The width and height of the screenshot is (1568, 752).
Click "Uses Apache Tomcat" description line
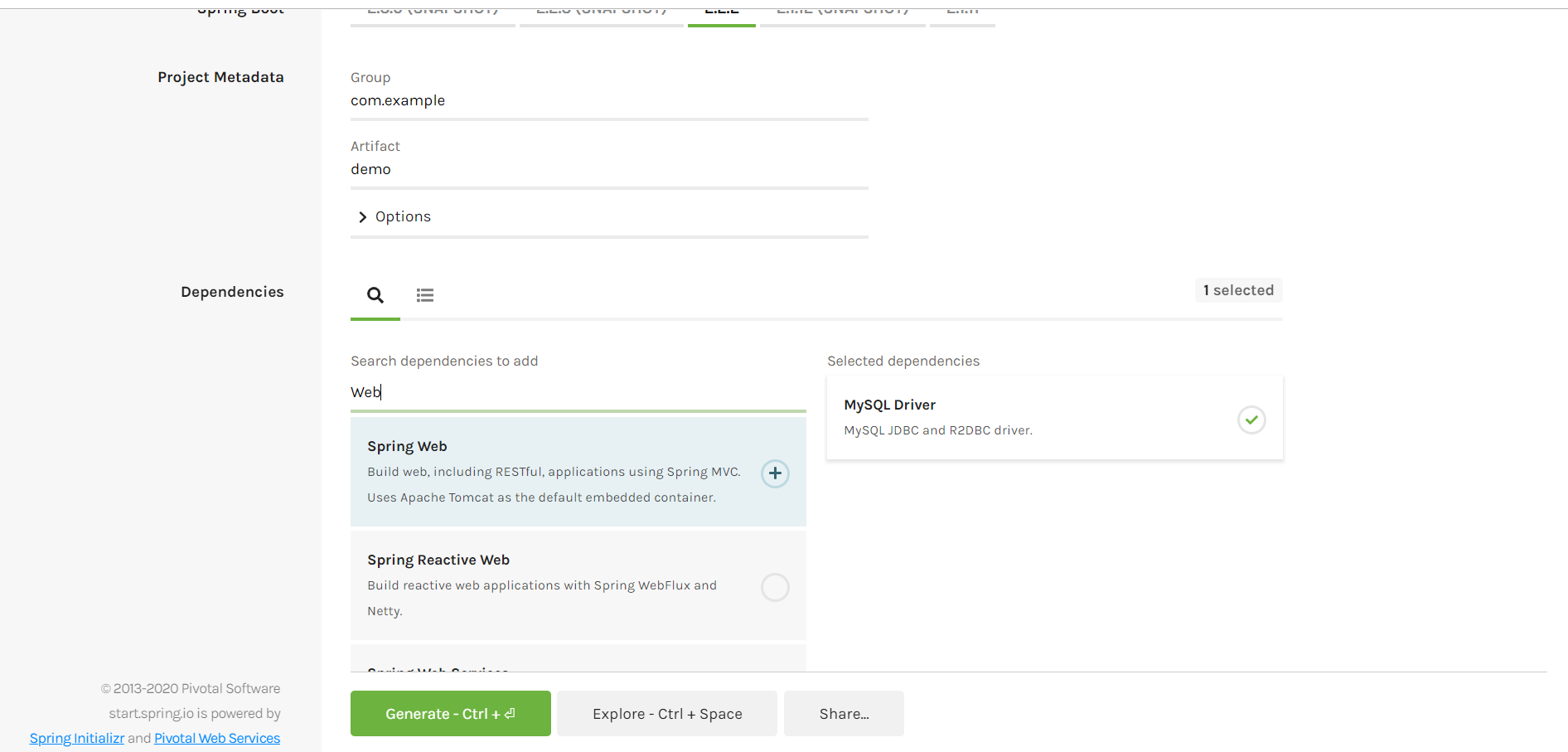point(541,497)
